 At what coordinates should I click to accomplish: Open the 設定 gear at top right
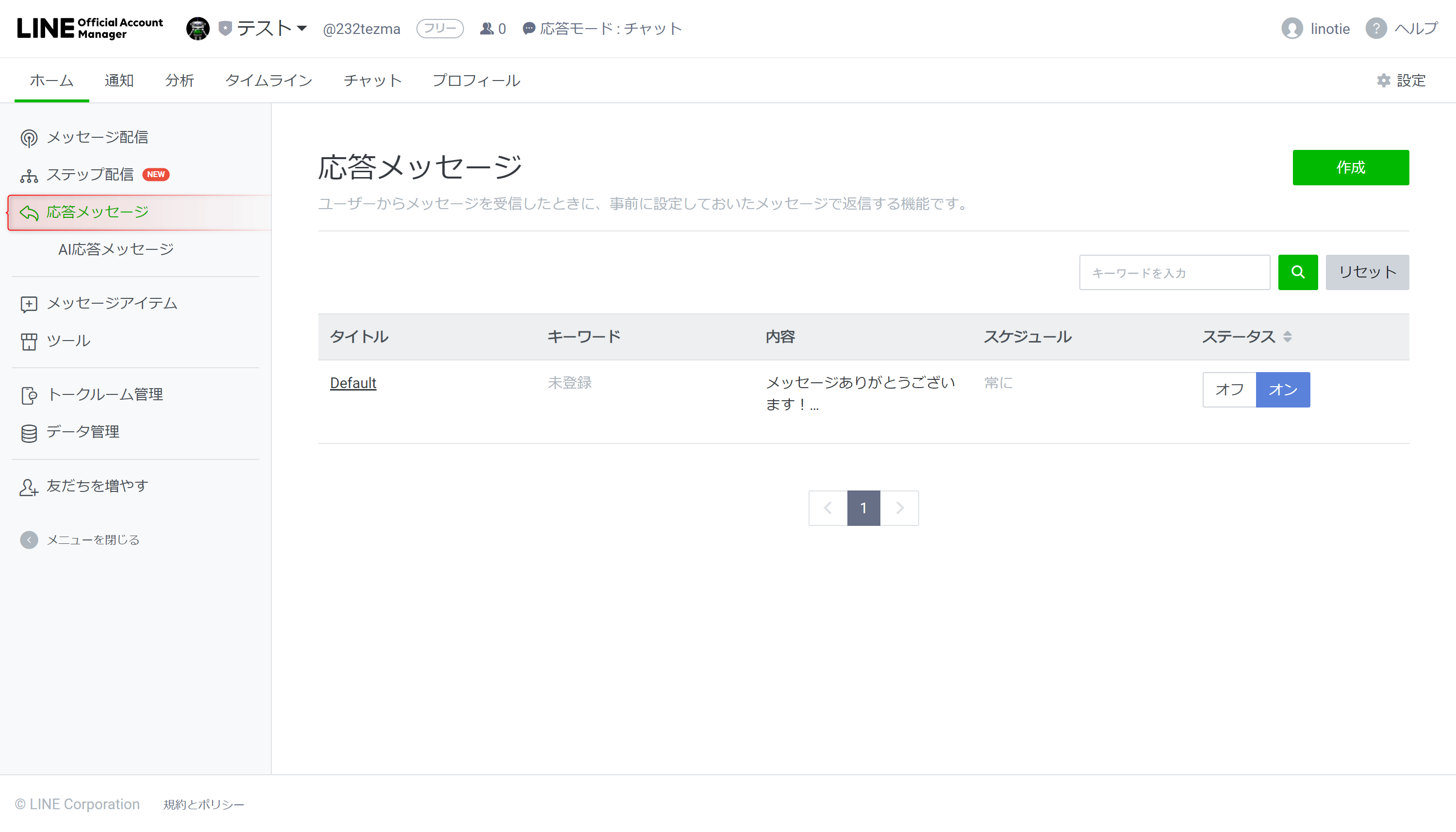1400,80
